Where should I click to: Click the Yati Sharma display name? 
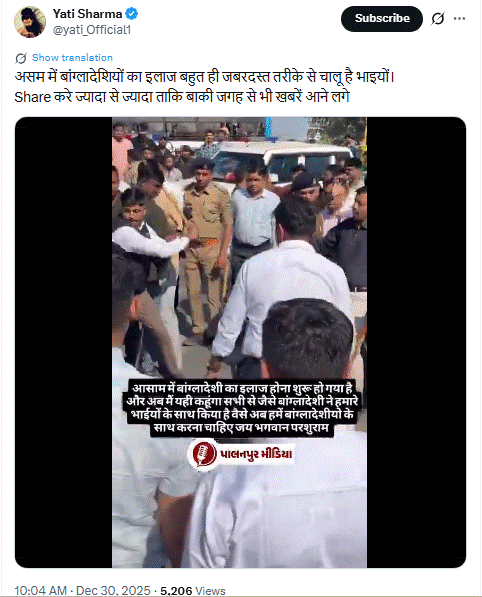click(x=88, y=14)
